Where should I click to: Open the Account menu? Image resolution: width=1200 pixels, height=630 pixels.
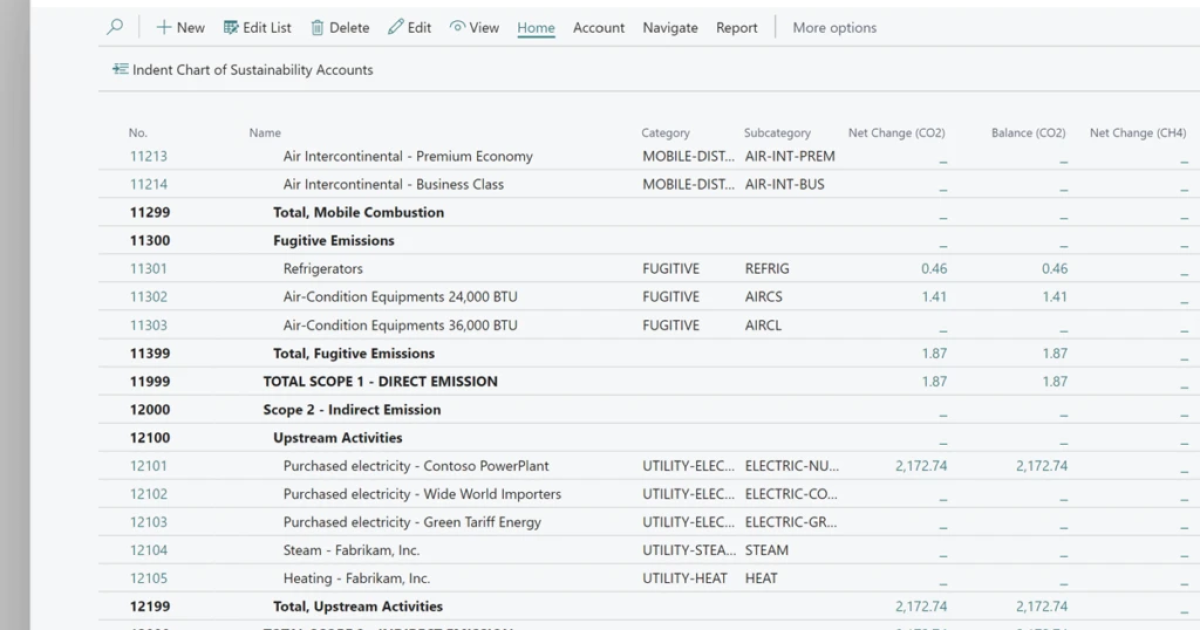[599, 28]
